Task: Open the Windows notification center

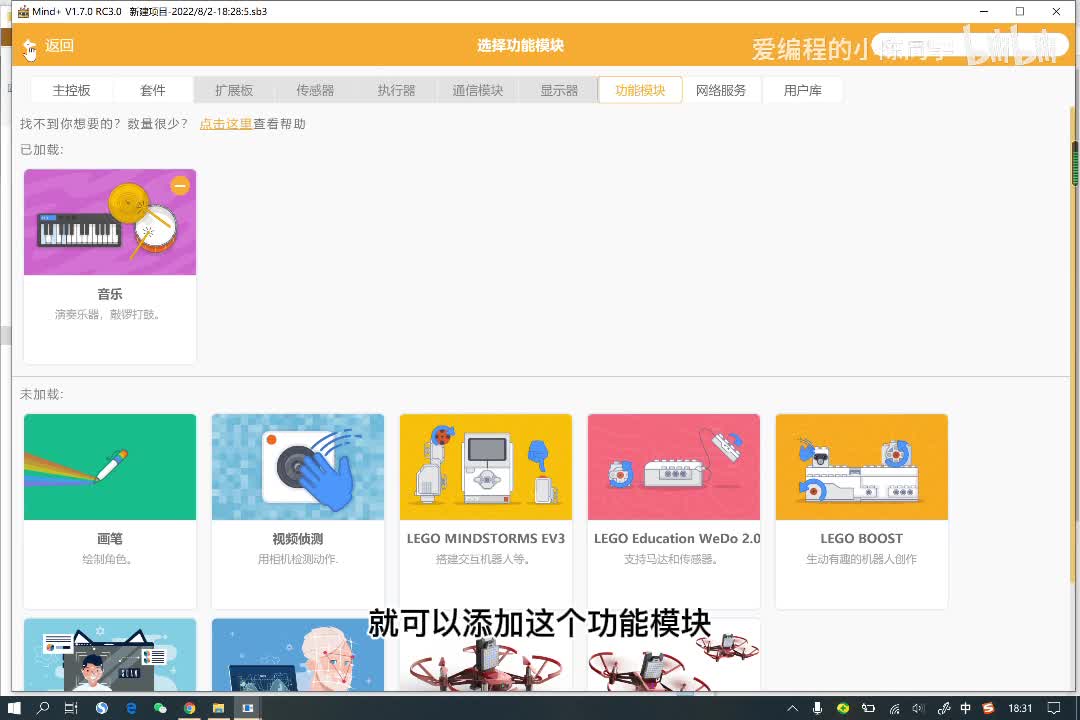Action: coord(1054,708)
